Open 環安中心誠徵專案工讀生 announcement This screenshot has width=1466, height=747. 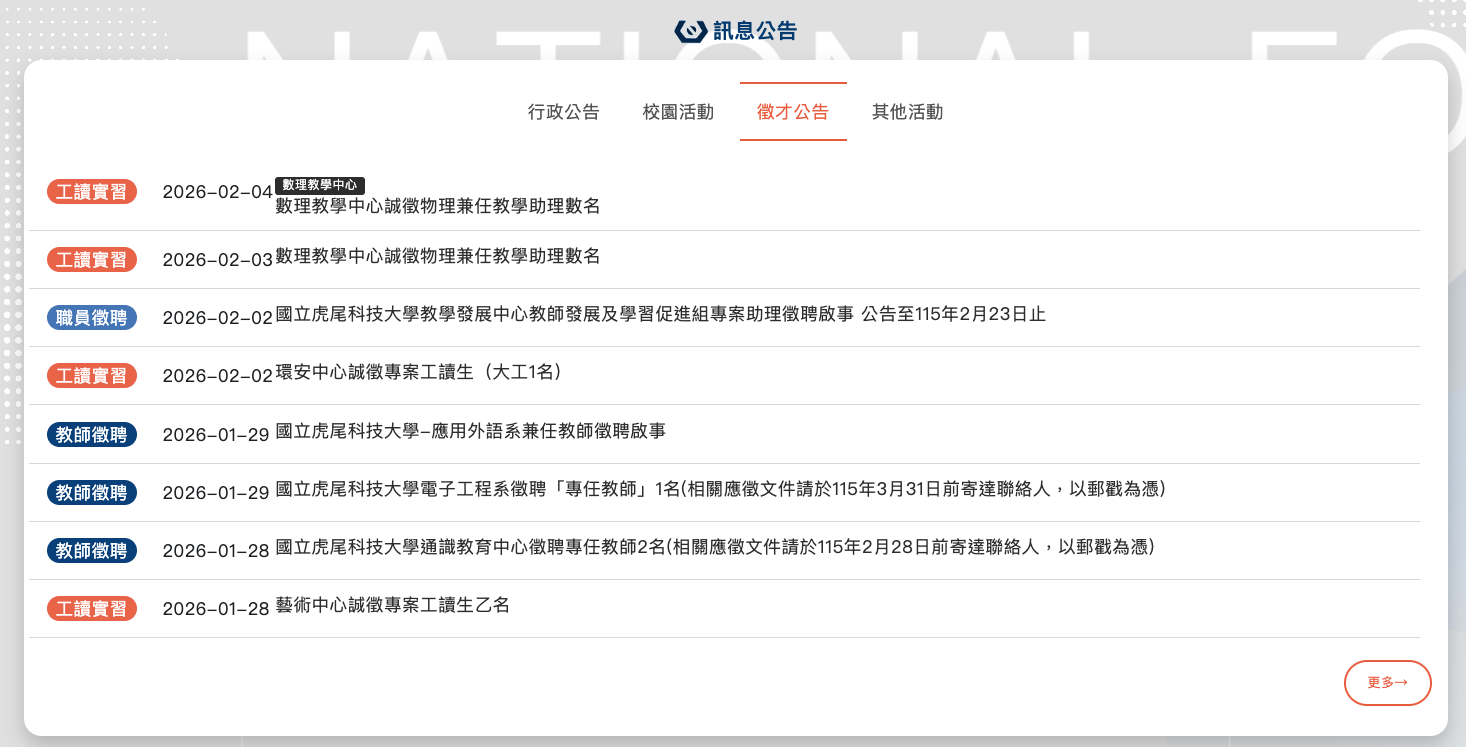pyautogui.click(x=418, y=373)
